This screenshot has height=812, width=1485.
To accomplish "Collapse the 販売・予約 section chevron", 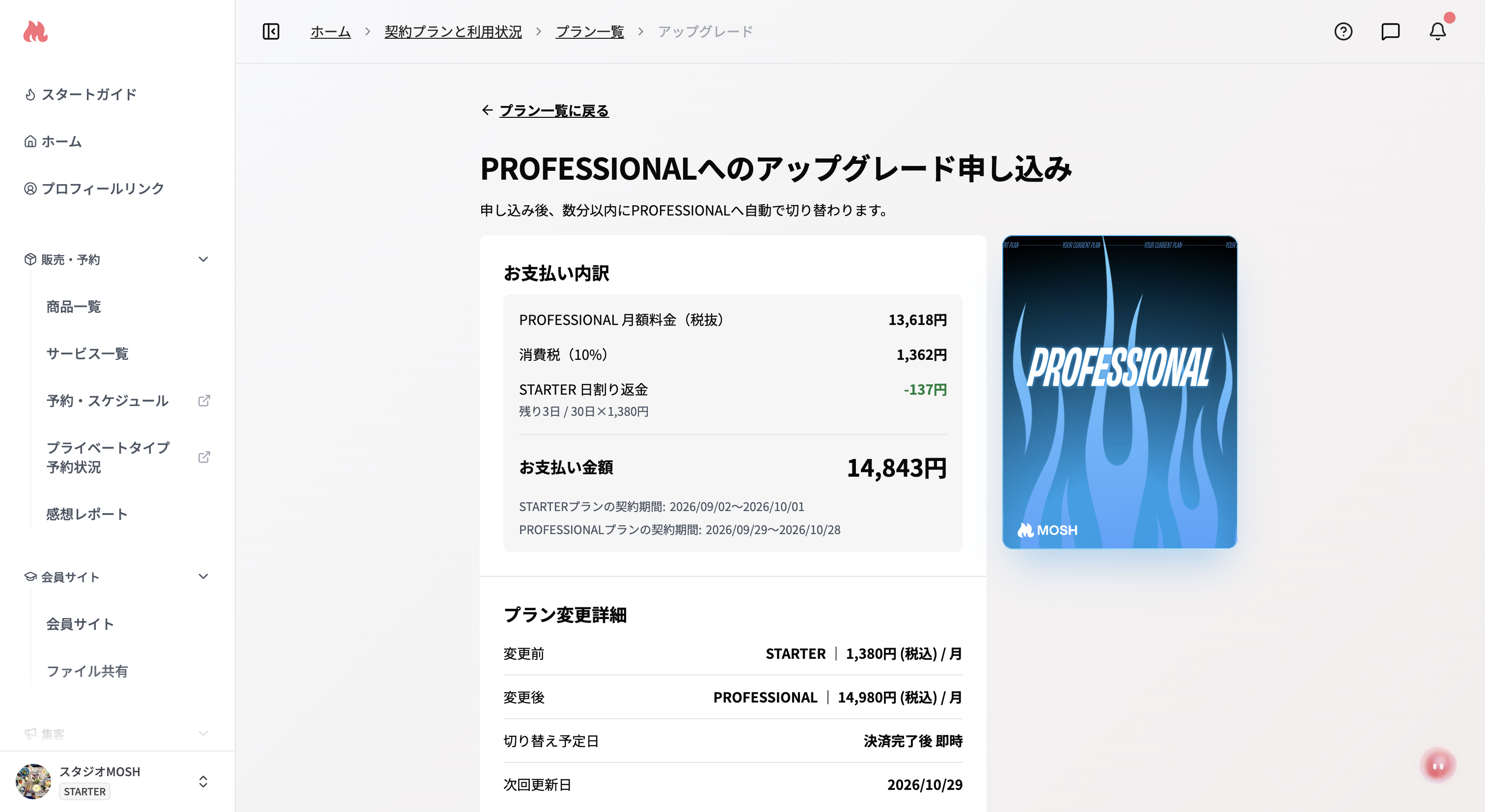I will pos(203,259).
